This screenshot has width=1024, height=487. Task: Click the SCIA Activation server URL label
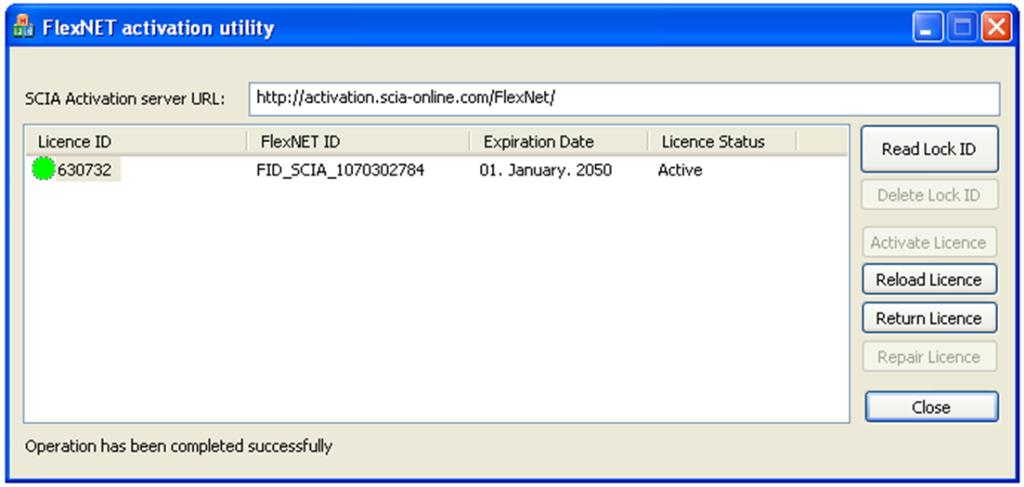(x=125, y=99)
